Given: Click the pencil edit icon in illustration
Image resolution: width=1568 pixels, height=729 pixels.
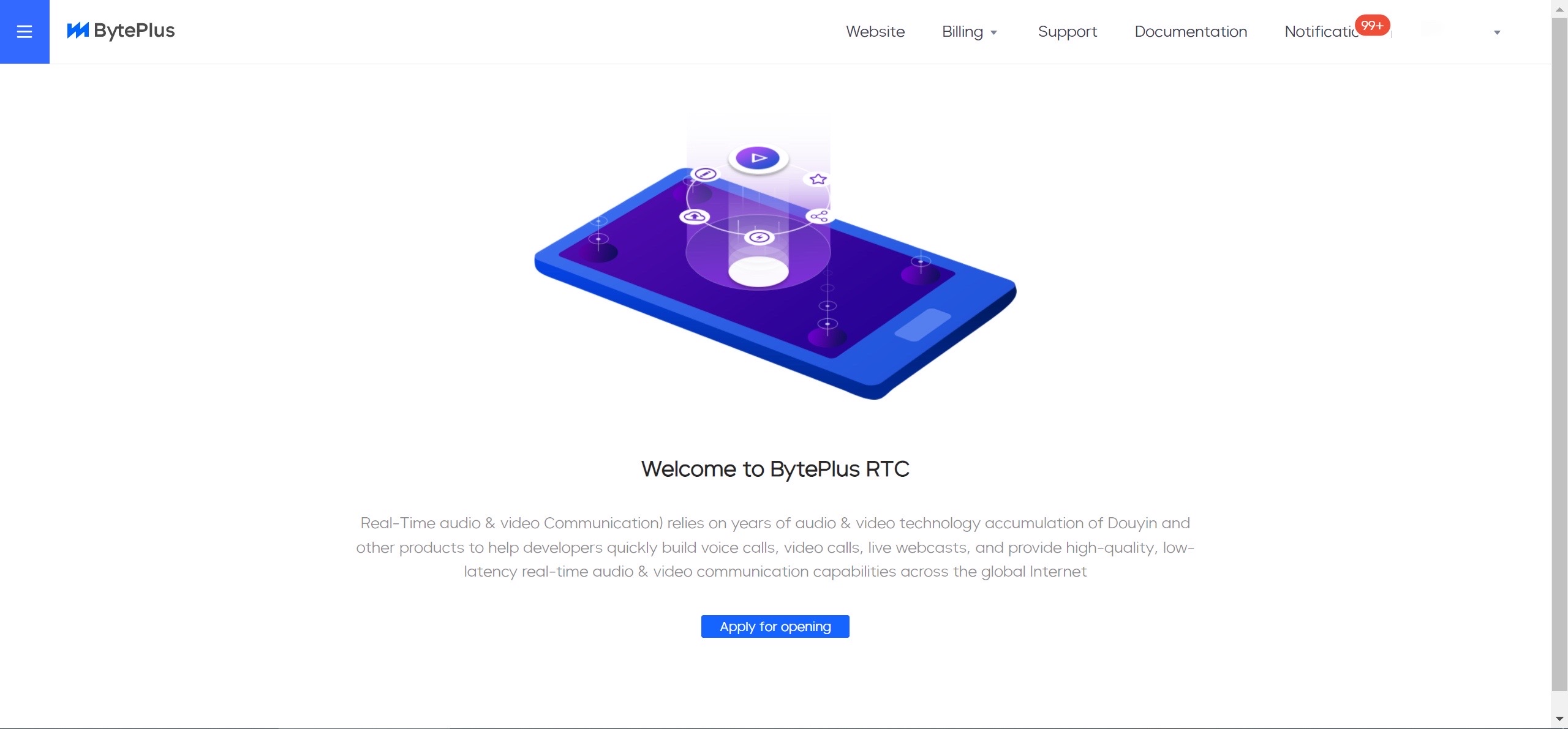Looking at the screenshot, I should [x=705, y=174].
